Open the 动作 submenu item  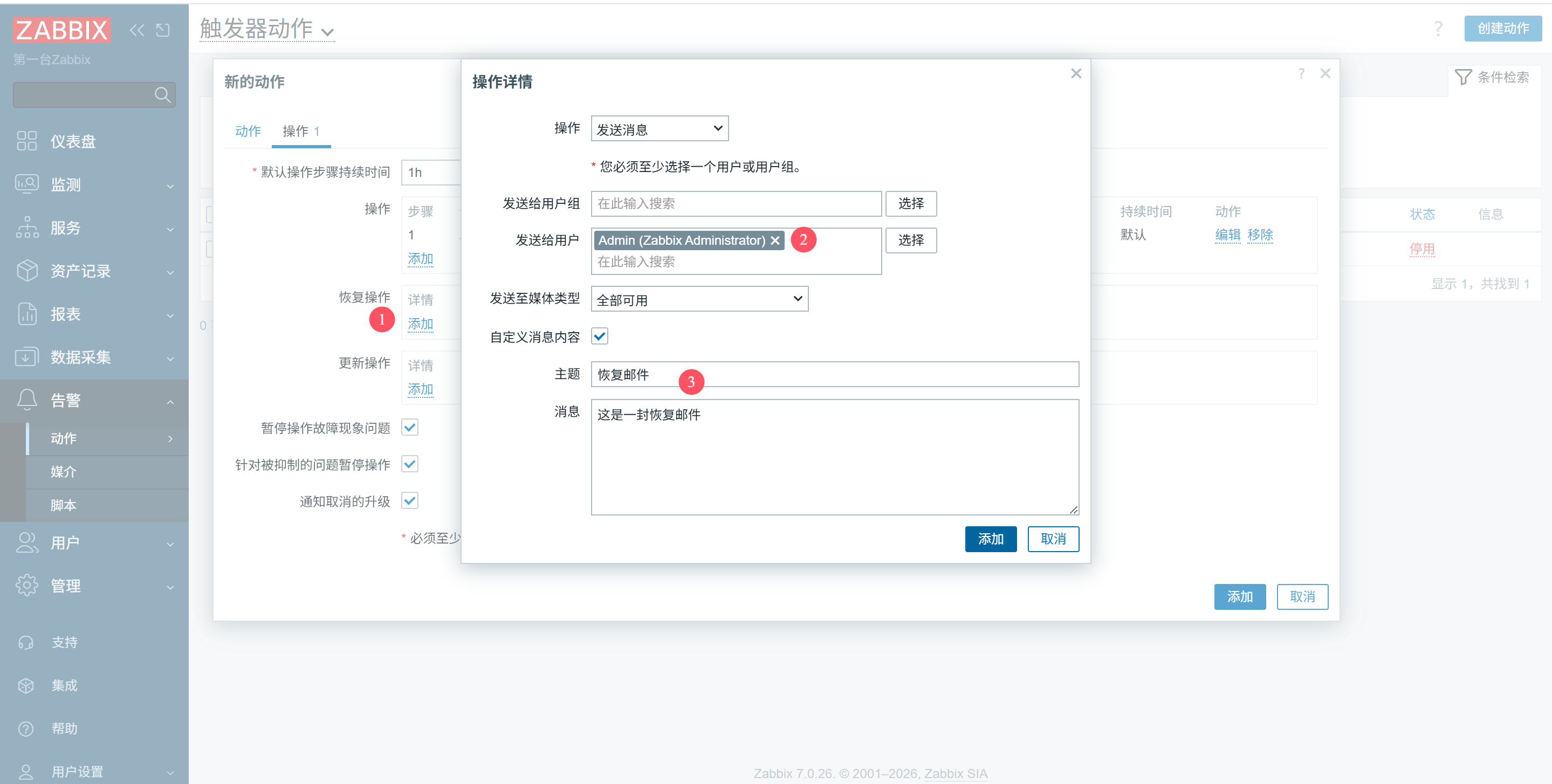coord(107,438)
